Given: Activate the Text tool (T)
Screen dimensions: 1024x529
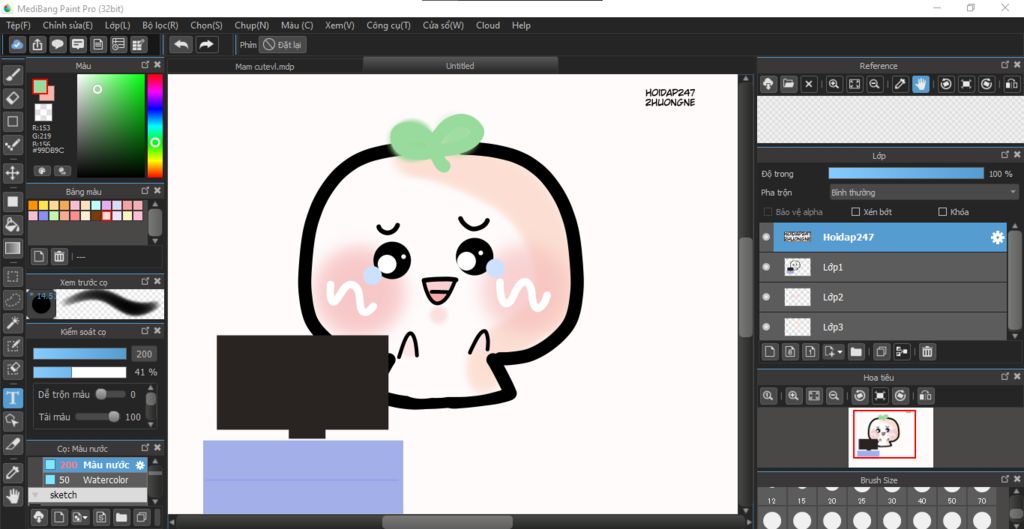Looking at the screenshot, I should (x=12, y=397).
